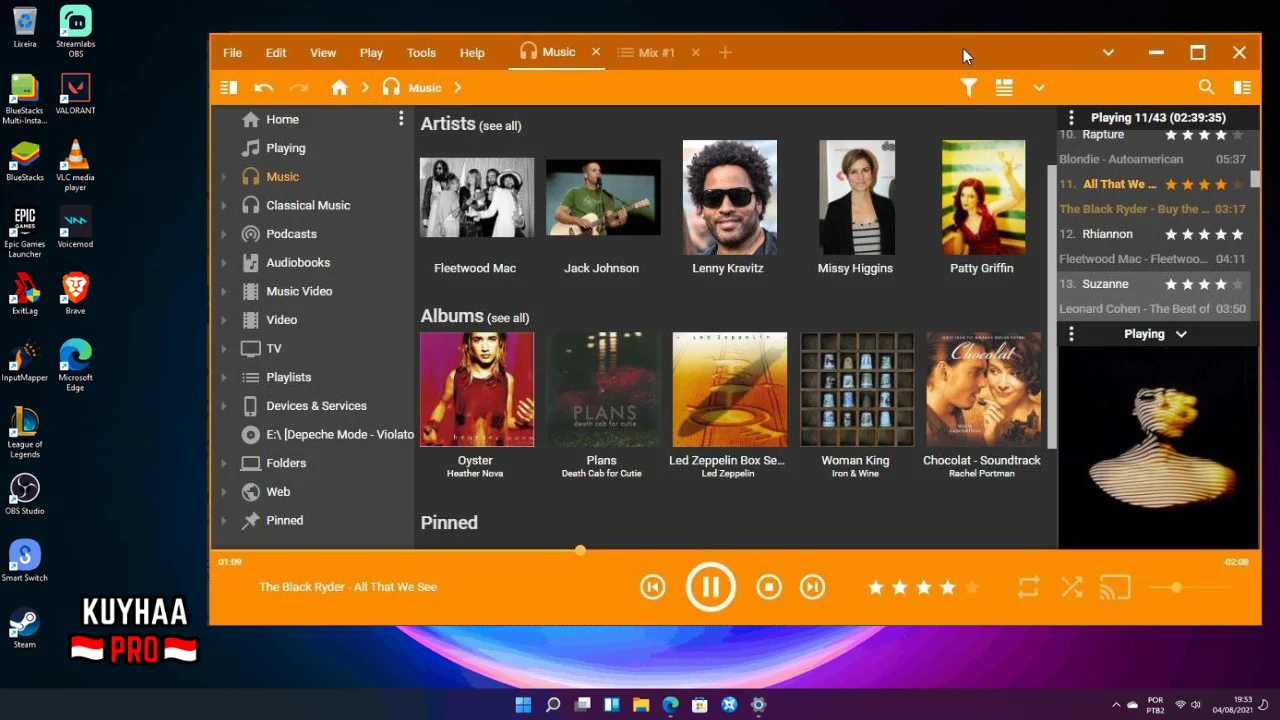Click the Music breadcrumb label
This screenshot has width=1280, height=720.
(x=425, y=88)
